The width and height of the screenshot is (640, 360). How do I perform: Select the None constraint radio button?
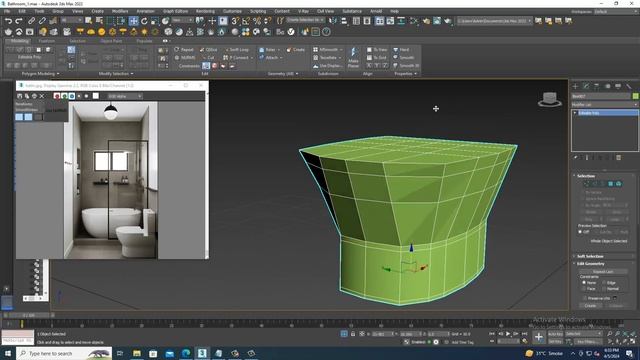584,282
